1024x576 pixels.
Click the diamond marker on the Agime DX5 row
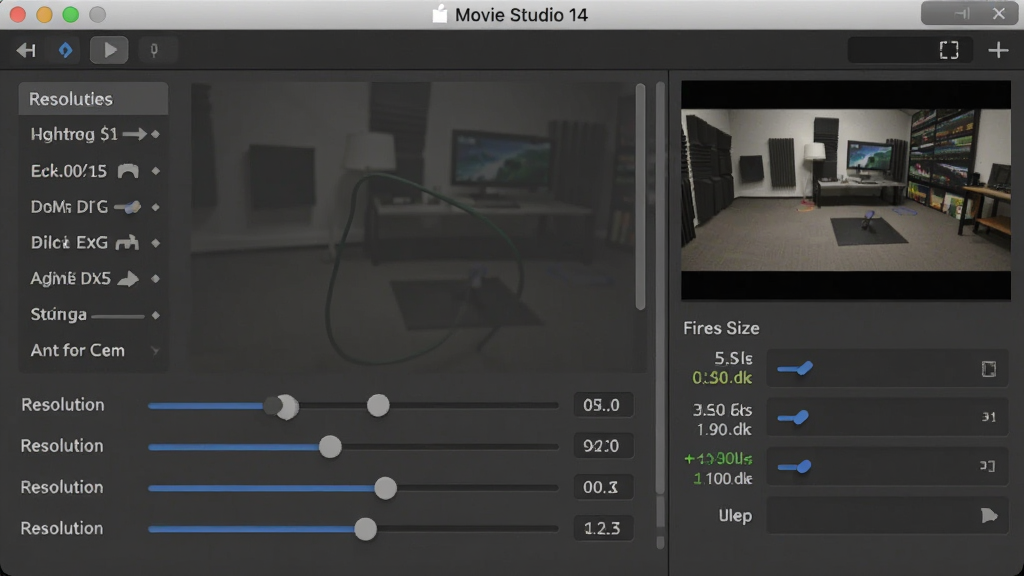(155, 279)
